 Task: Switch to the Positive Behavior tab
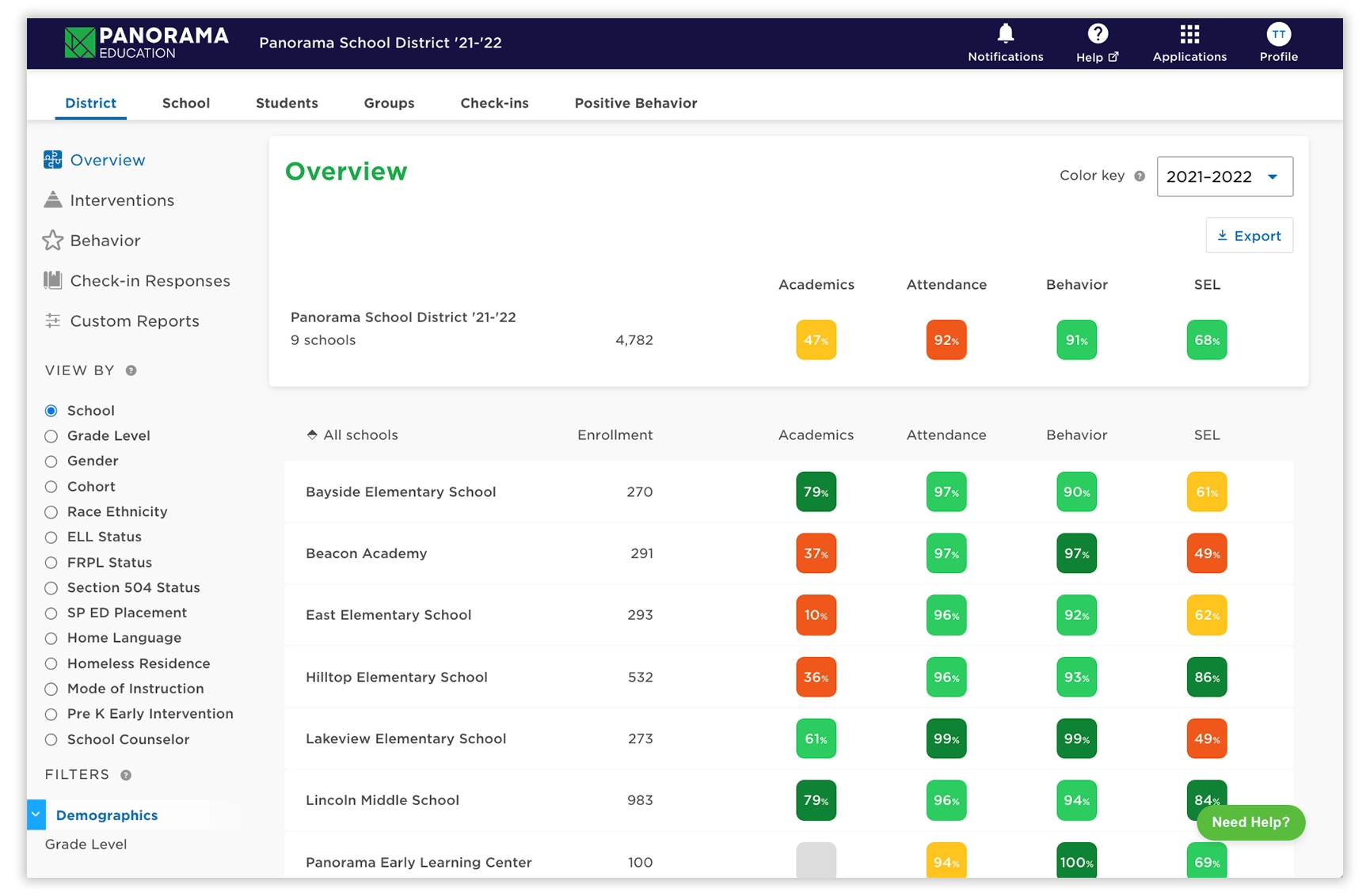635,103
